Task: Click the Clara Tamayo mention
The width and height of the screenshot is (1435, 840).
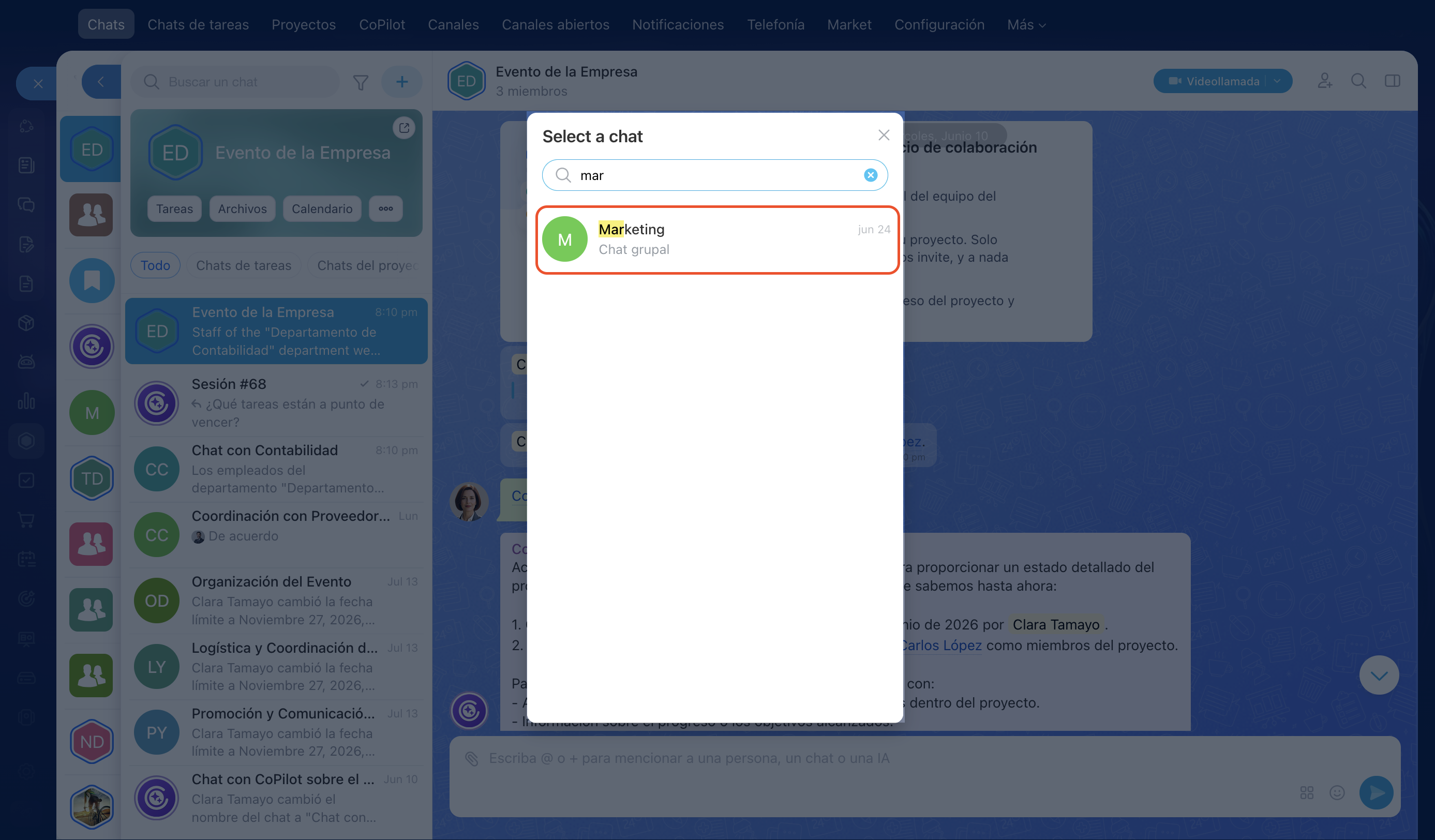Action: tap(1056, 625)
